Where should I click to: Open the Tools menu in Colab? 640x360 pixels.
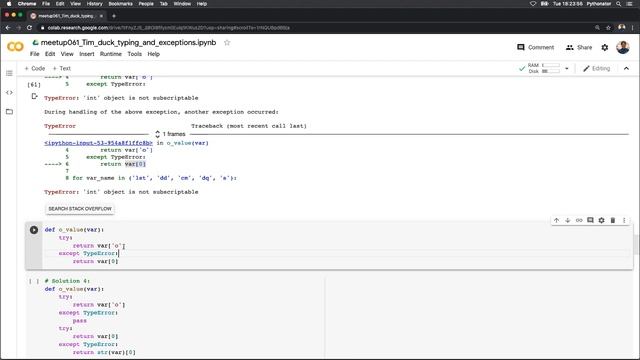(134, 54)
